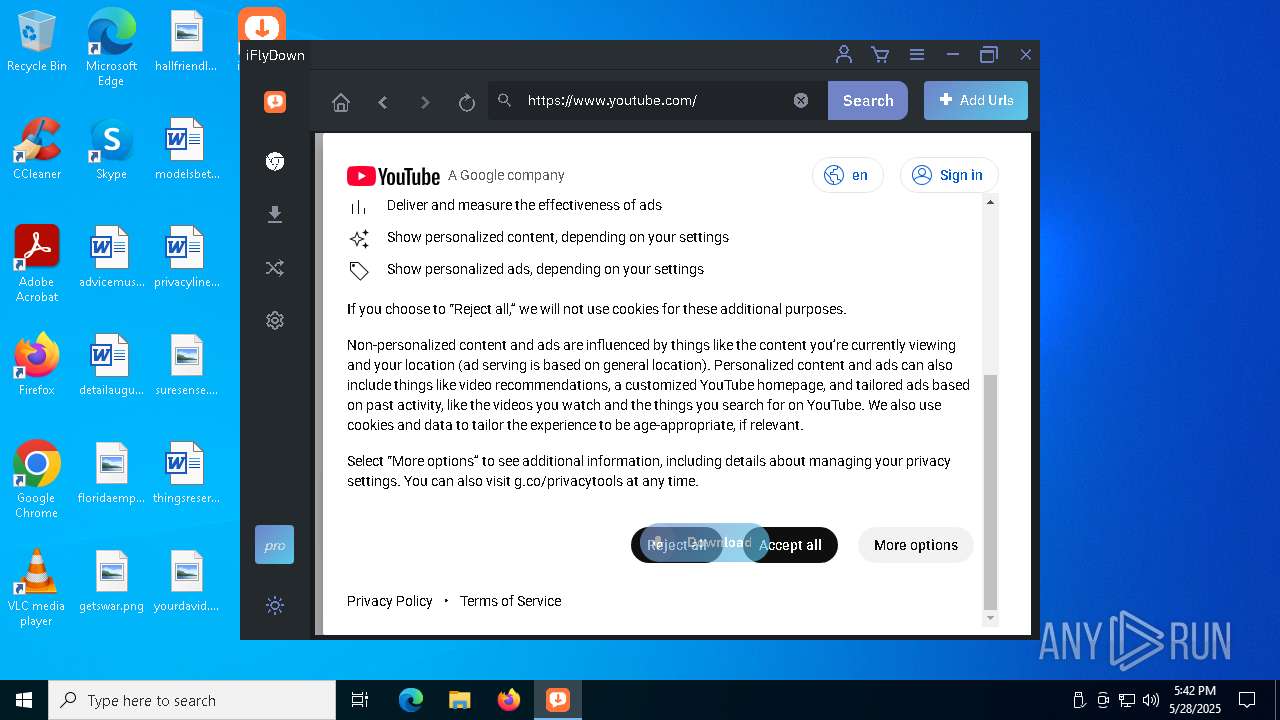Open Edge from the taskbar

pos(411,700)
